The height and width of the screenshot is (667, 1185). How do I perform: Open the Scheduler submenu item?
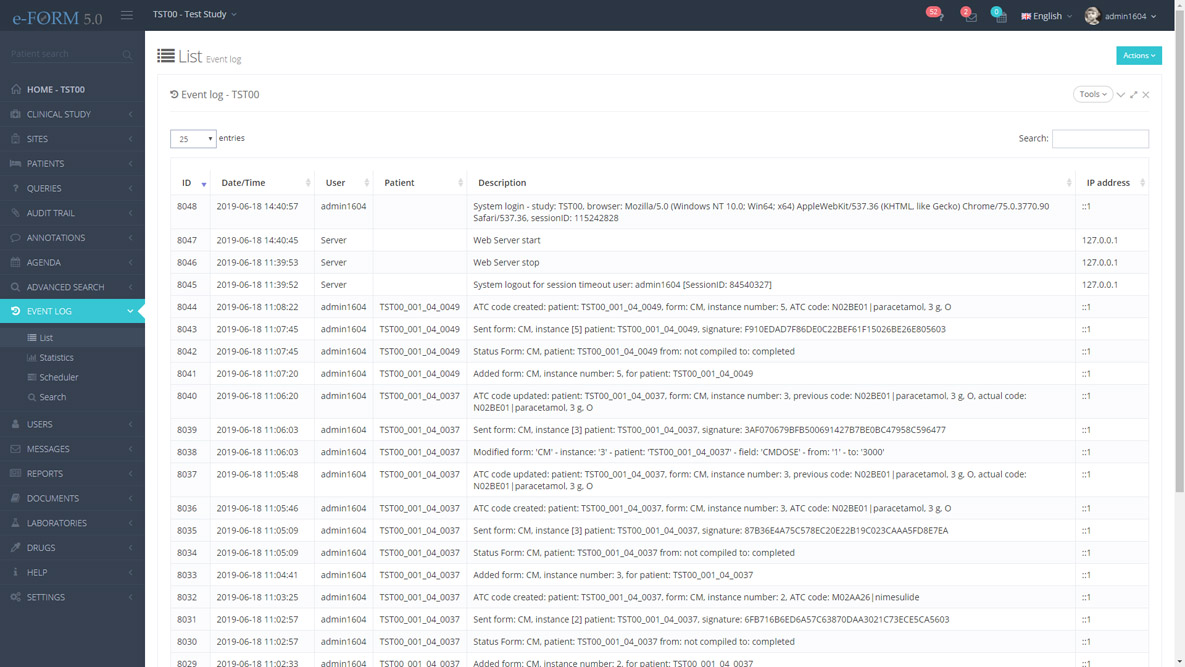(58, 377)
